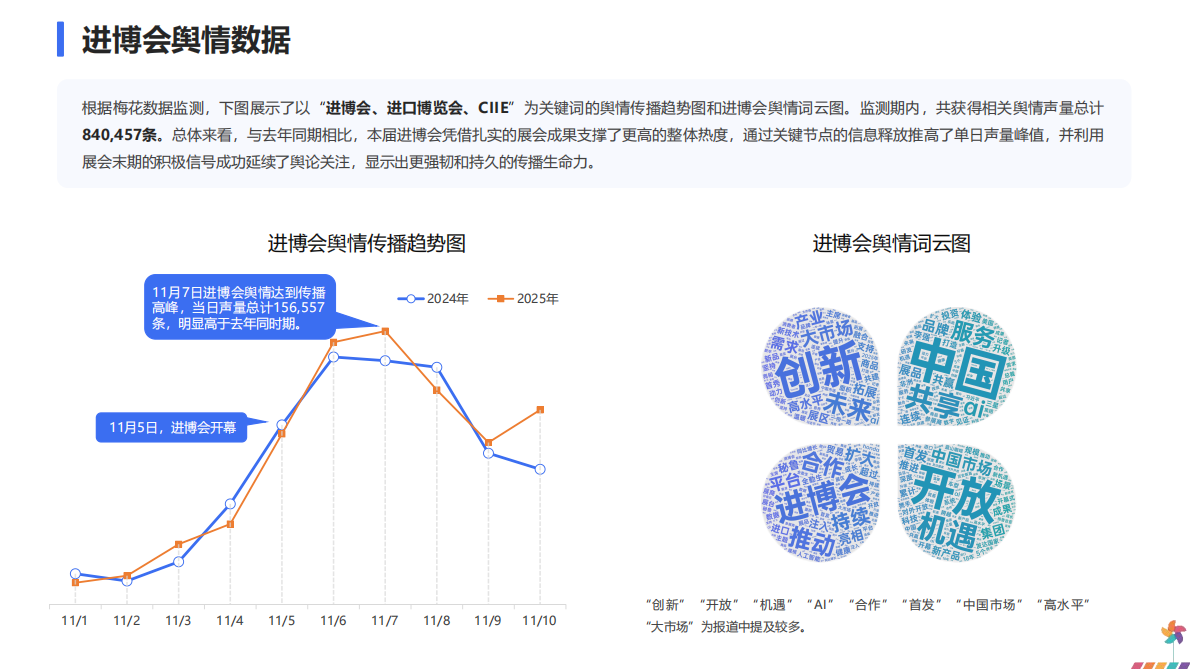Image resolution: width=1190 pixels, height=669 pixels.
Task: Toggle visibility of the 11月5日进博会开幕 annotation
Action: [170, 425]
